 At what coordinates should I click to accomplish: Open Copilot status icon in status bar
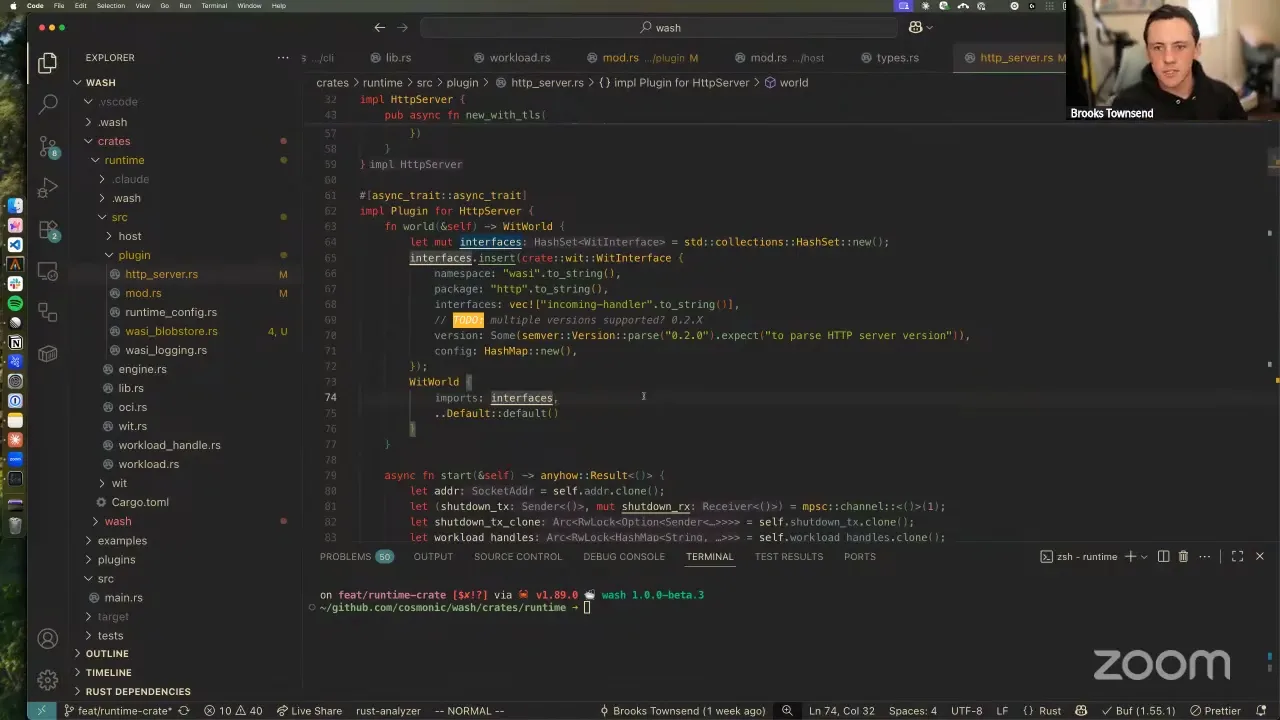click(1081, 711)
